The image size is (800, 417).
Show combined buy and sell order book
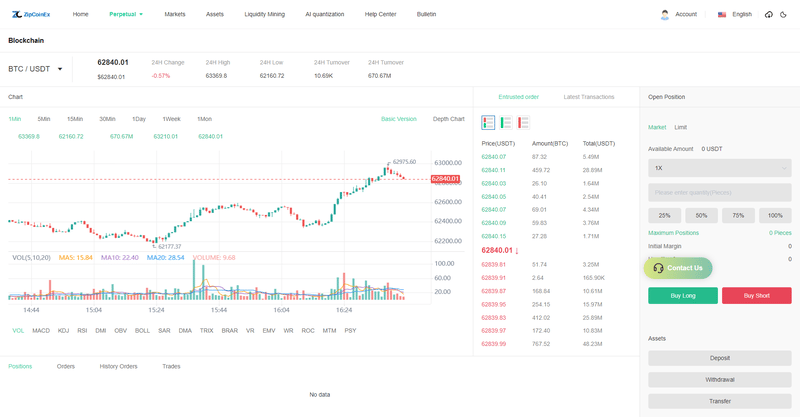point(488,122)
